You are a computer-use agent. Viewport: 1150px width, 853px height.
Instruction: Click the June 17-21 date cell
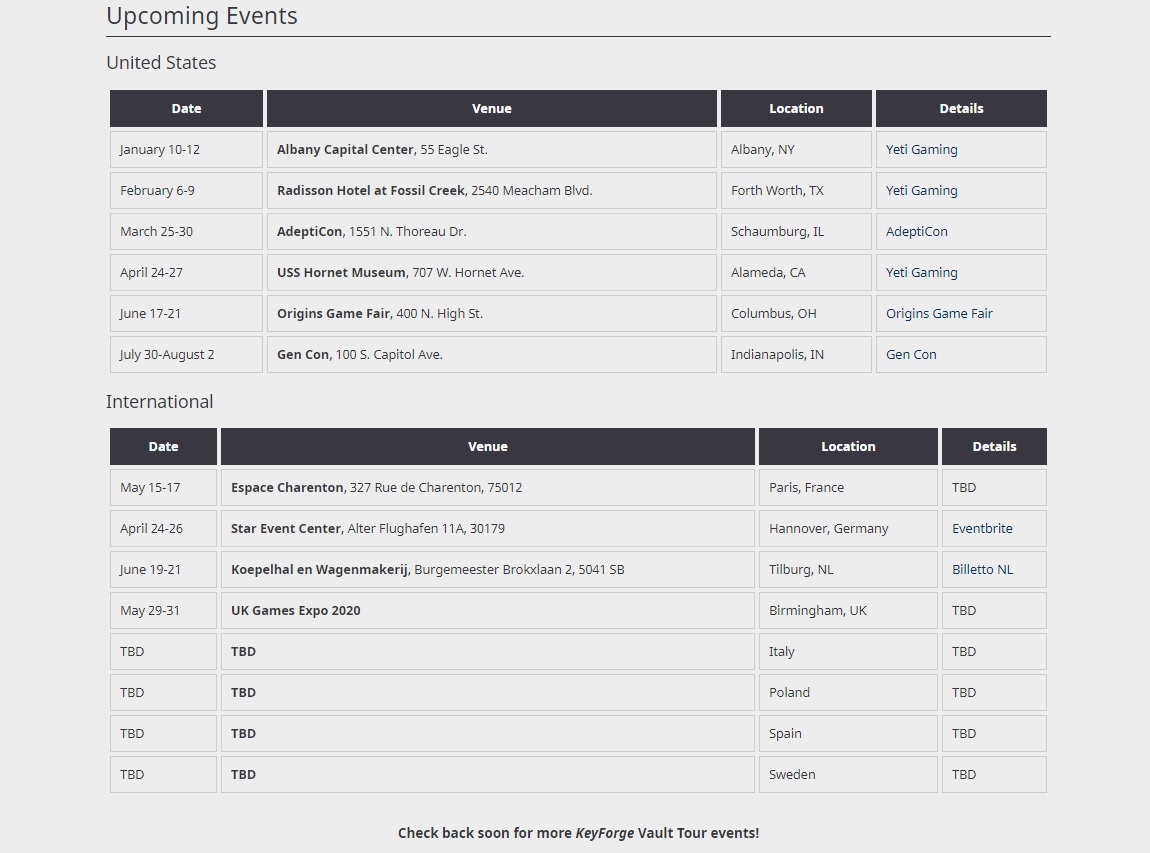186,314
